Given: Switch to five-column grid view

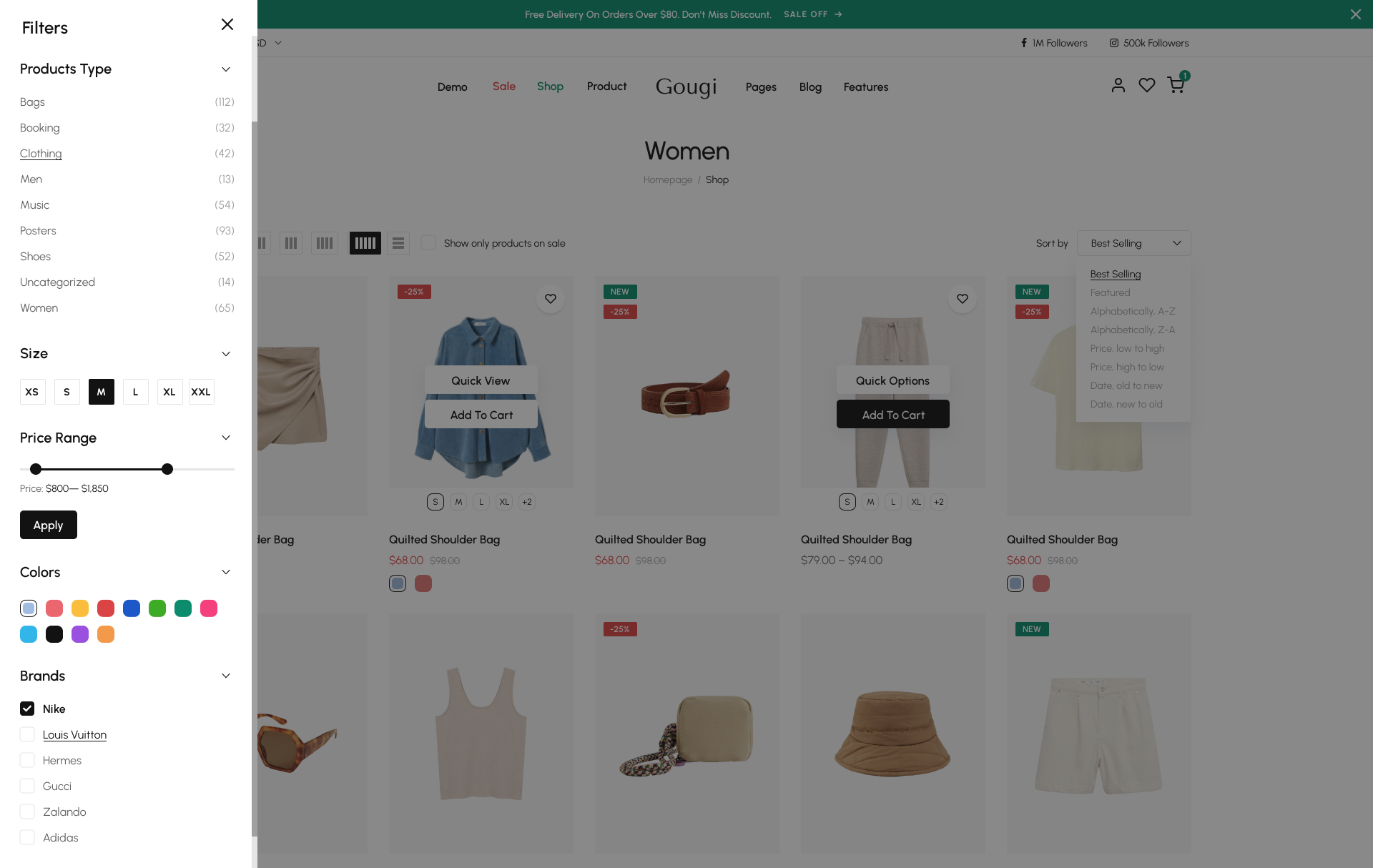Looking at the screenshot, I should (365, 243).
